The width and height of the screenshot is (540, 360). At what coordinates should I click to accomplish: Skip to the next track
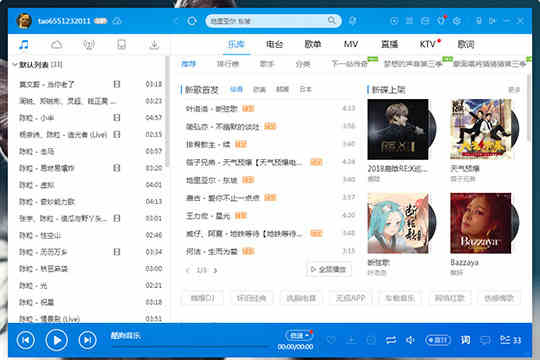87,340
